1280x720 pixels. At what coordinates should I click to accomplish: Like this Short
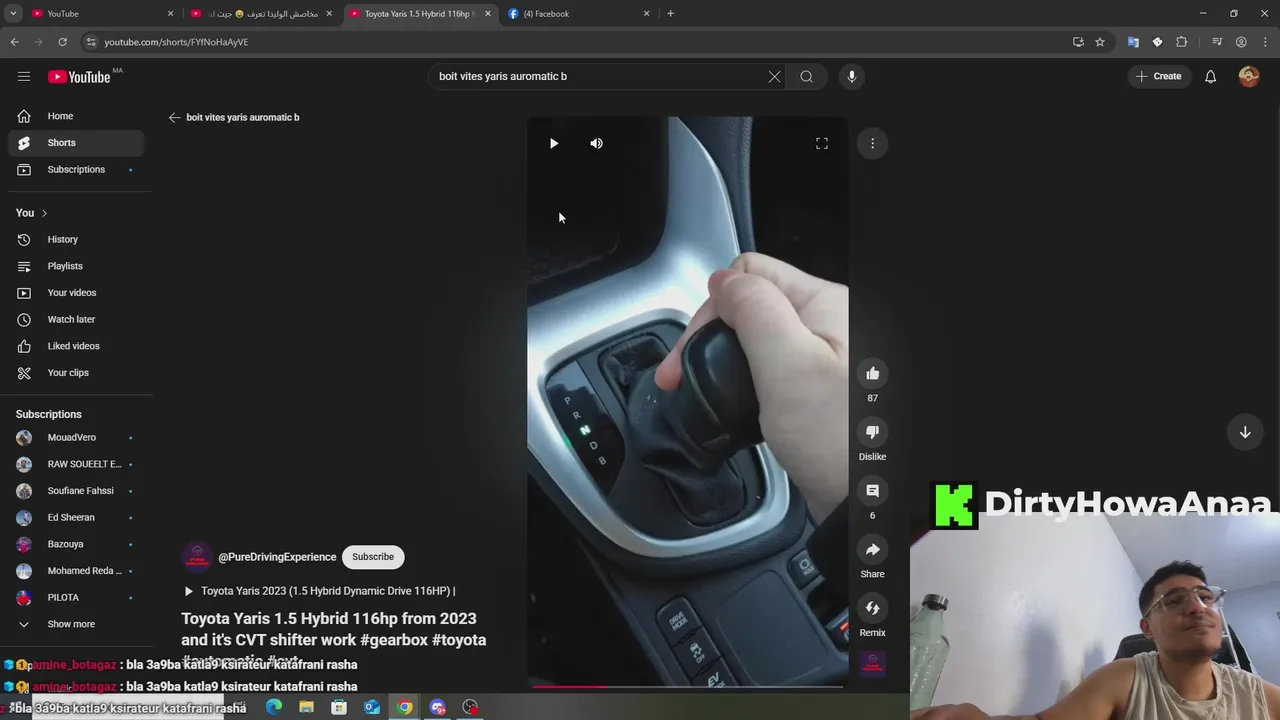[872, 373]
